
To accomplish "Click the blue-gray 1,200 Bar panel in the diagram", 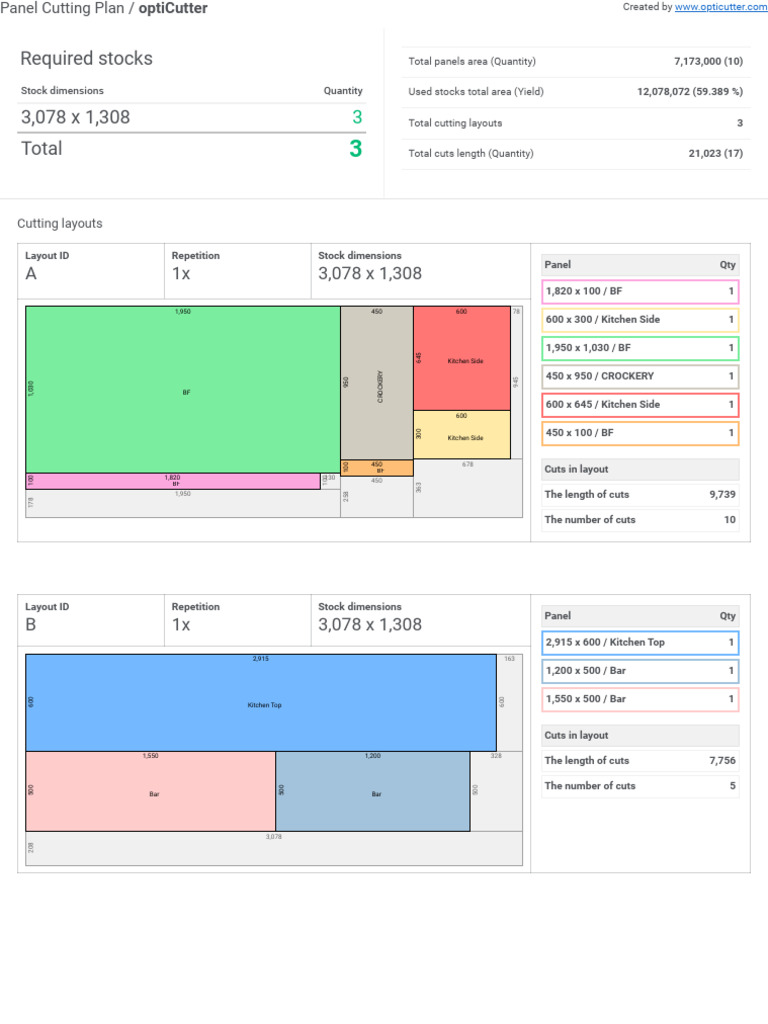I will click(x=373, y=792).
